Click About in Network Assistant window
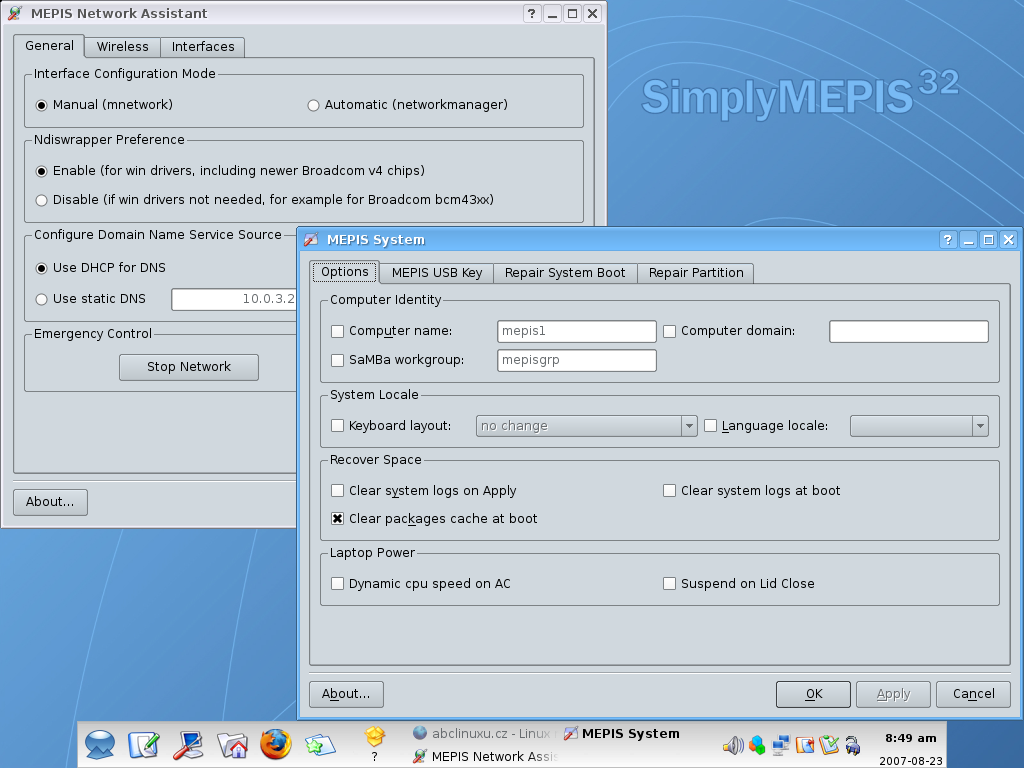This screenshot has height=768, width=1024. tap(50, 502)
